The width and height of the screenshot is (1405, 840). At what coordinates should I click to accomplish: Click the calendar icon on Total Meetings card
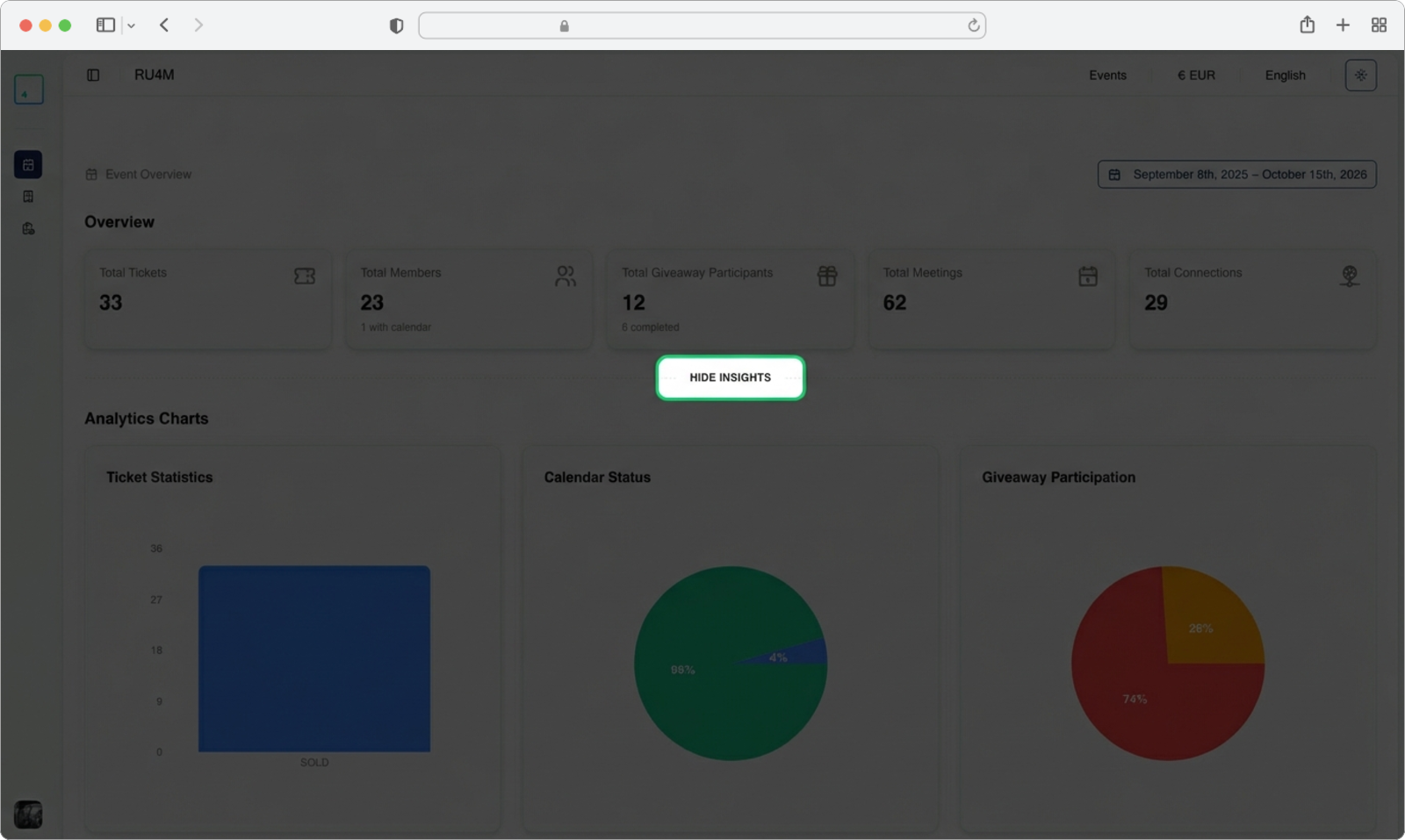tap(1088, 276)
